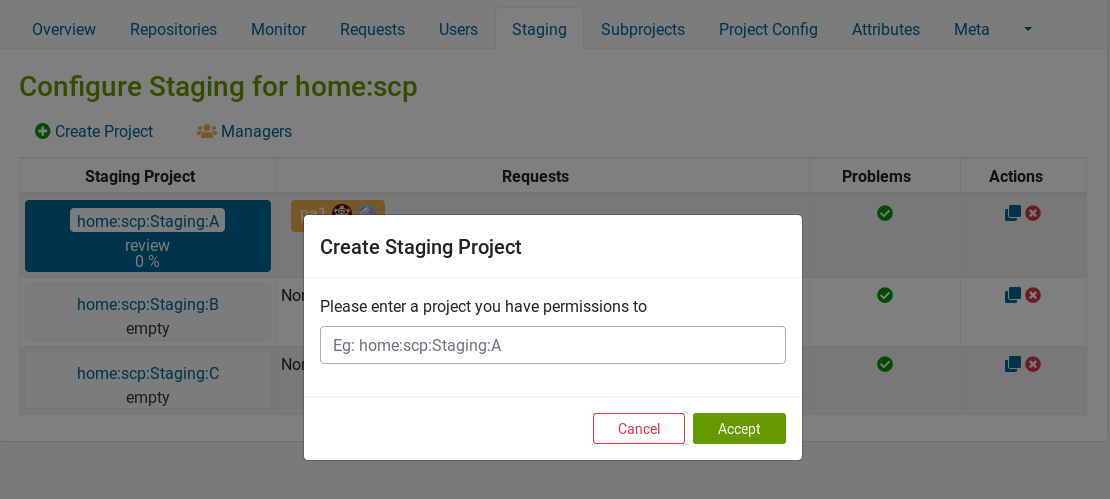Open the home:scp:Staging:A project link

147,222
